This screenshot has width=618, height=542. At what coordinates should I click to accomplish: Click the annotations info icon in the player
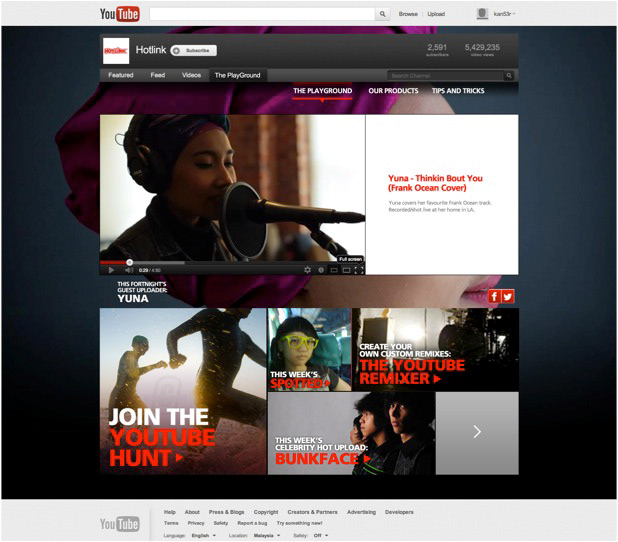click(x=321, y=270)
